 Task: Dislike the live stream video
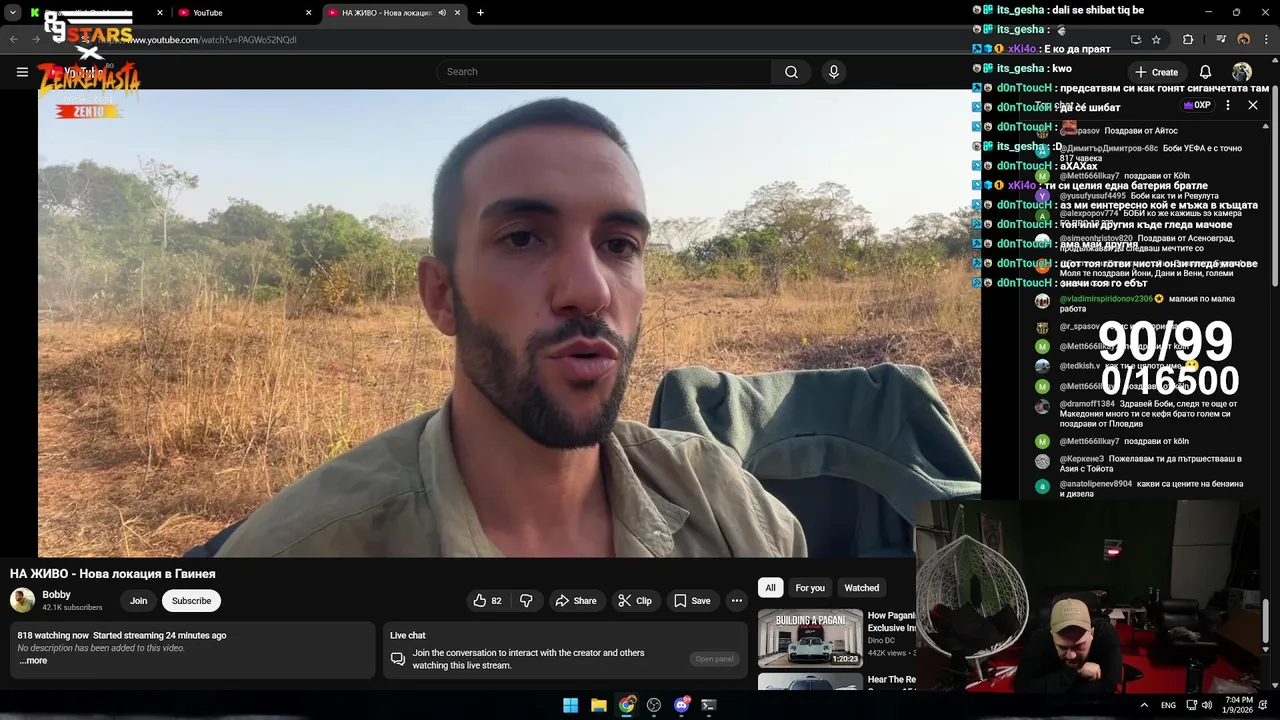(x=526, y=601)
